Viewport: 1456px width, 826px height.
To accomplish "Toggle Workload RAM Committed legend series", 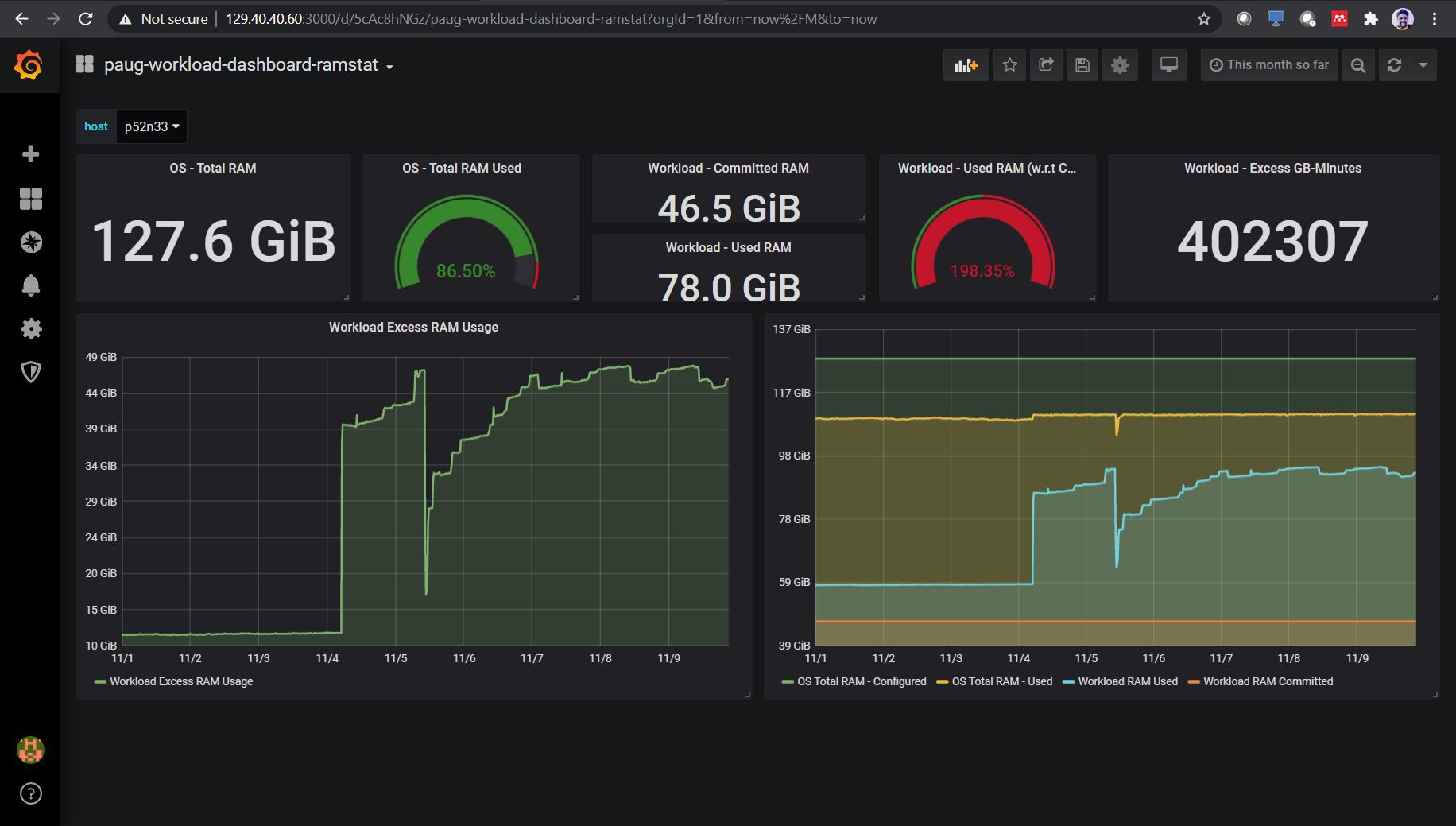I will point(1260,681).
